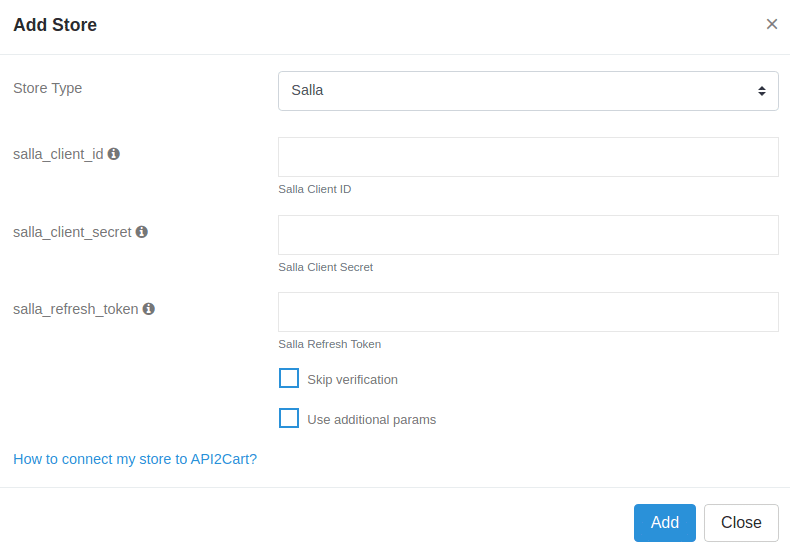Click the info icon beside salla_client_secret
The width and height of the screenshot is (790, 554).
(x=142, y=232)
